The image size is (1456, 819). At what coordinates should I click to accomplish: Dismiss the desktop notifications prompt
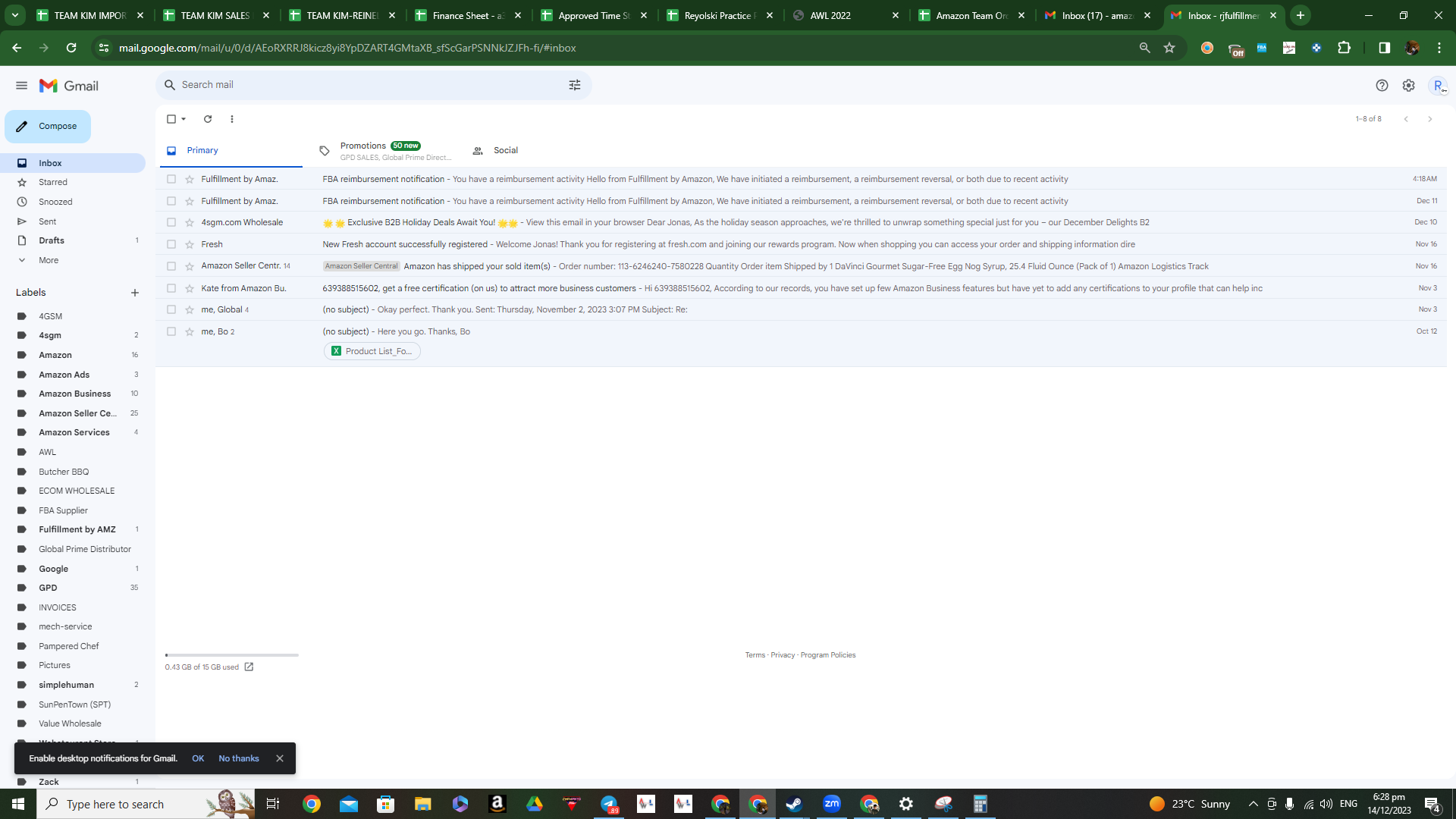point(280,758)
